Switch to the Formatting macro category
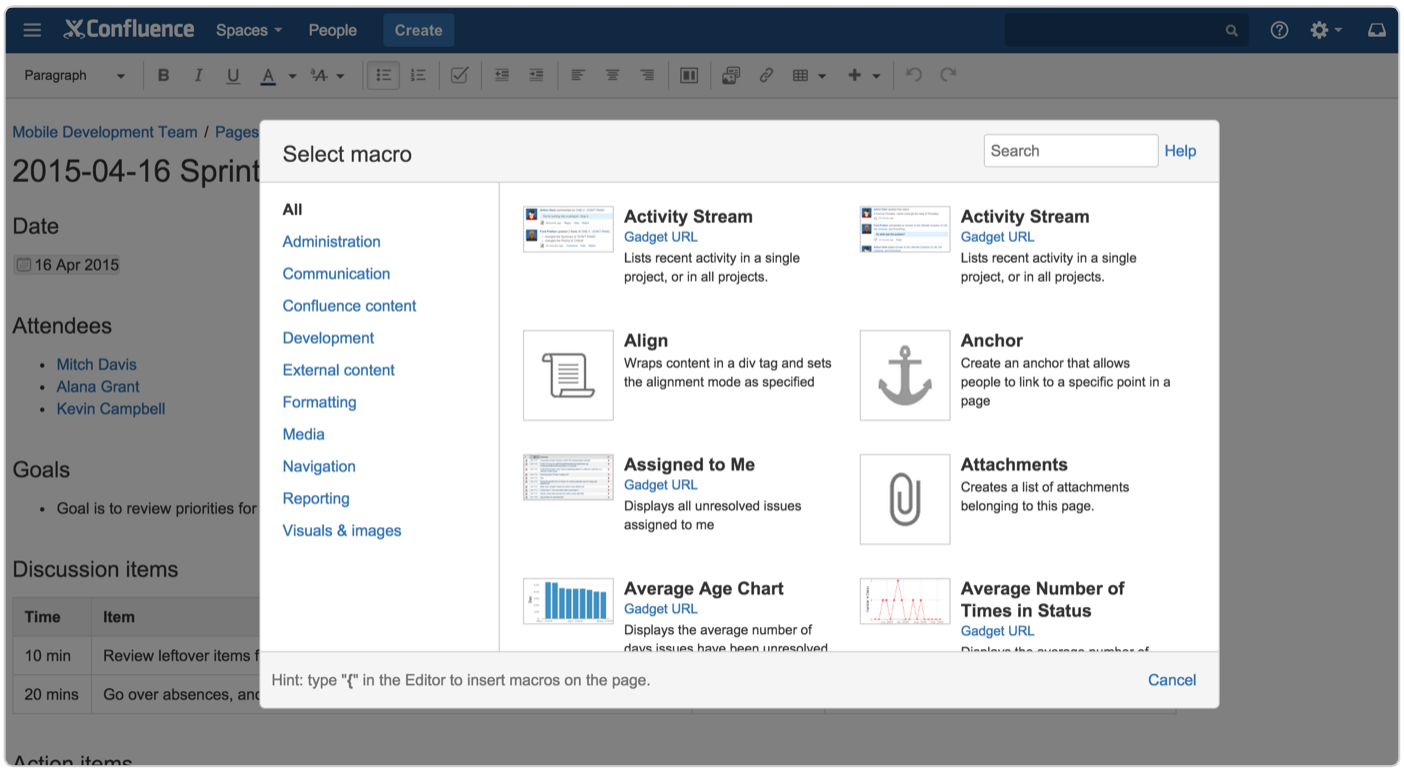 coord(319,402)
